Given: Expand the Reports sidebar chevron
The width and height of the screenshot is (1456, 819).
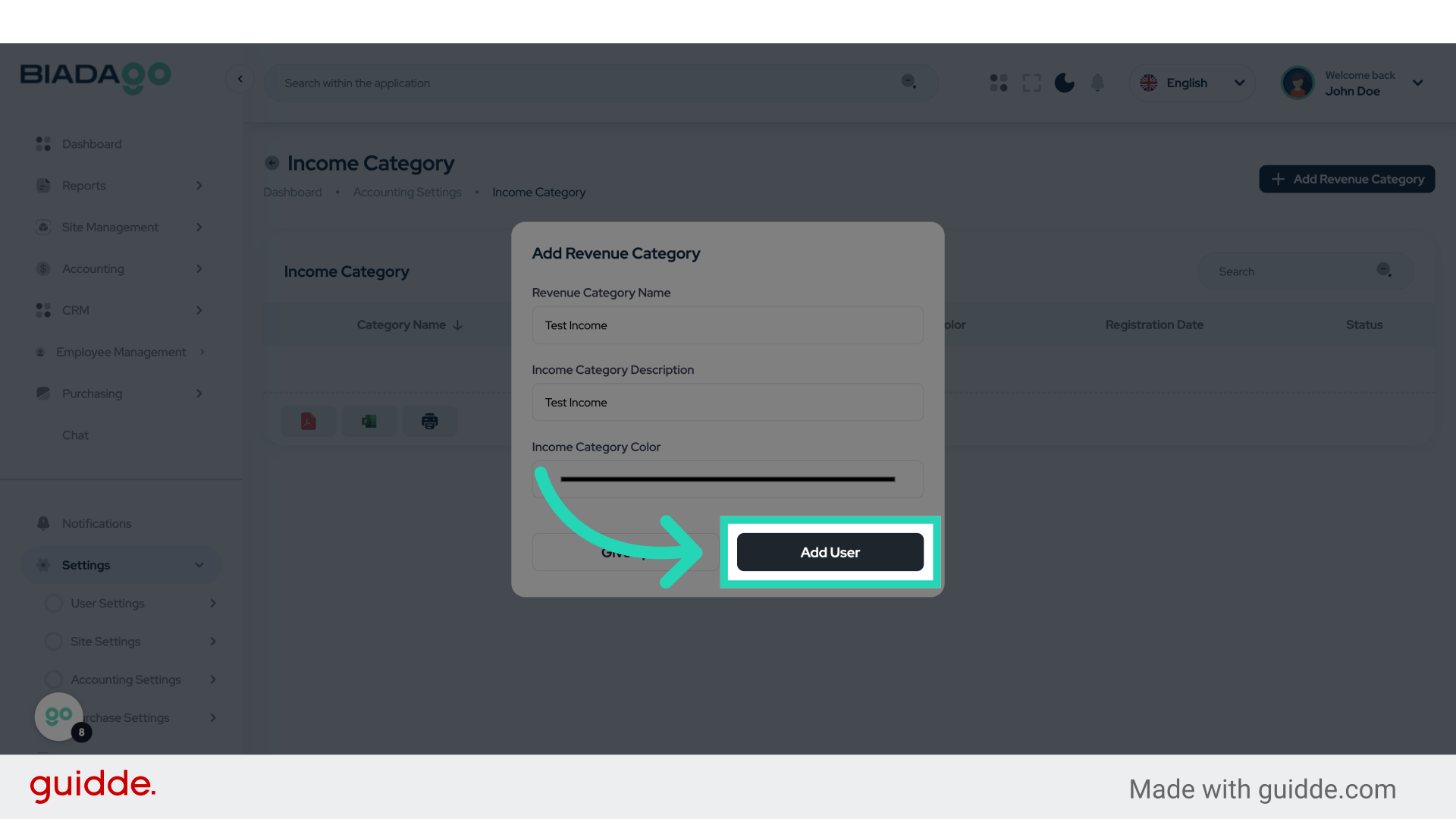Looking at the screenshot, I should 199,185.
